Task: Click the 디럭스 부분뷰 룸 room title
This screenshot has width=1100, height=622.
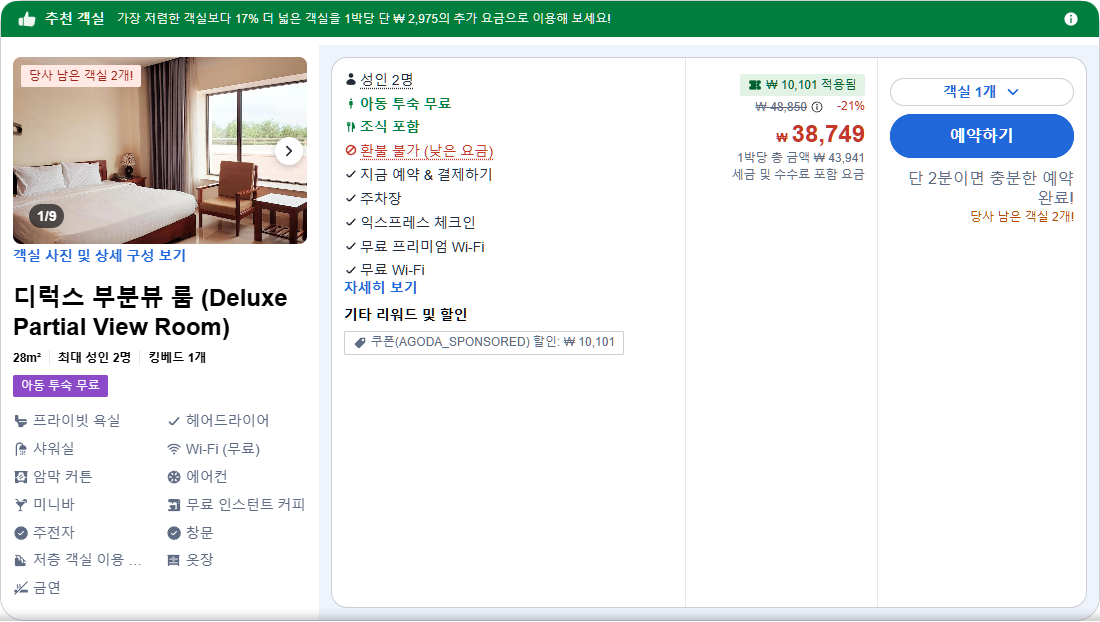Action: coord(150,312)
